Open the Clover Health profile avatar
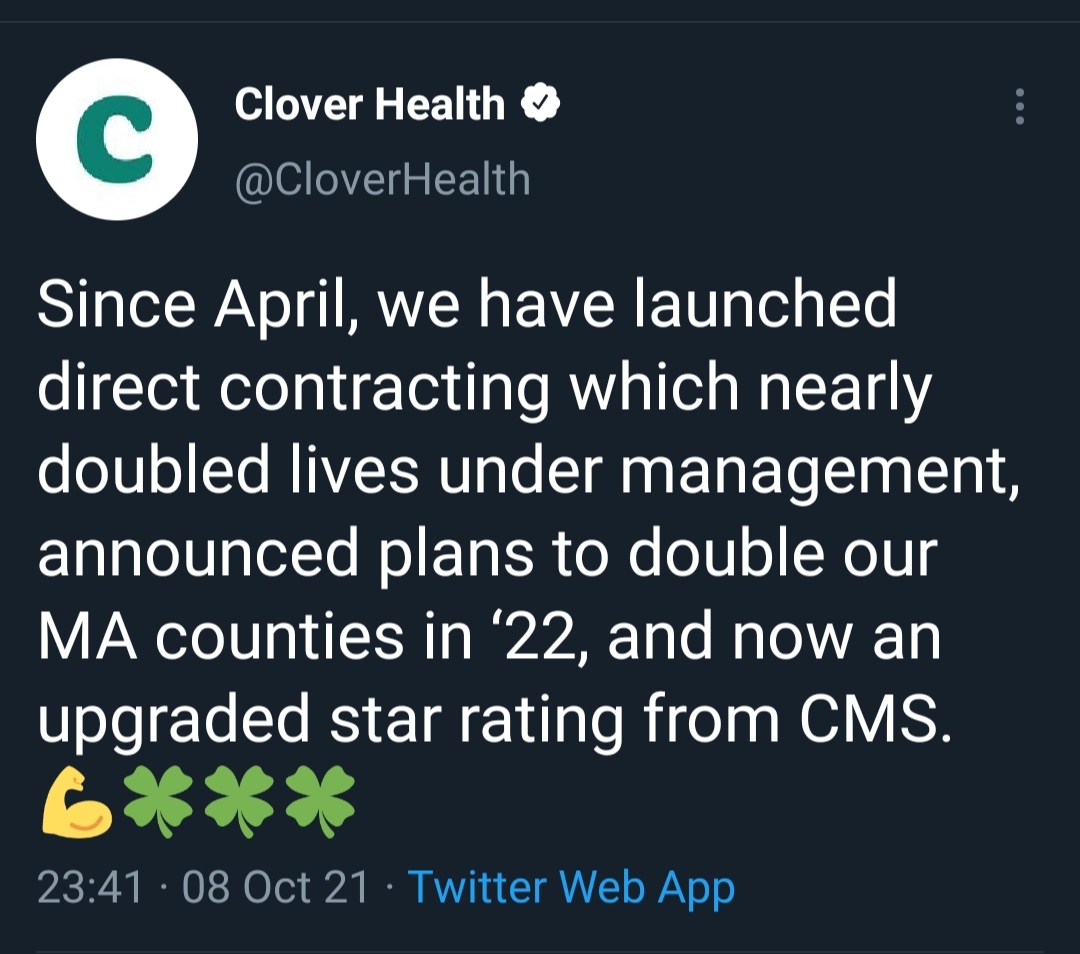1080x954 pixels. point(116,139)
